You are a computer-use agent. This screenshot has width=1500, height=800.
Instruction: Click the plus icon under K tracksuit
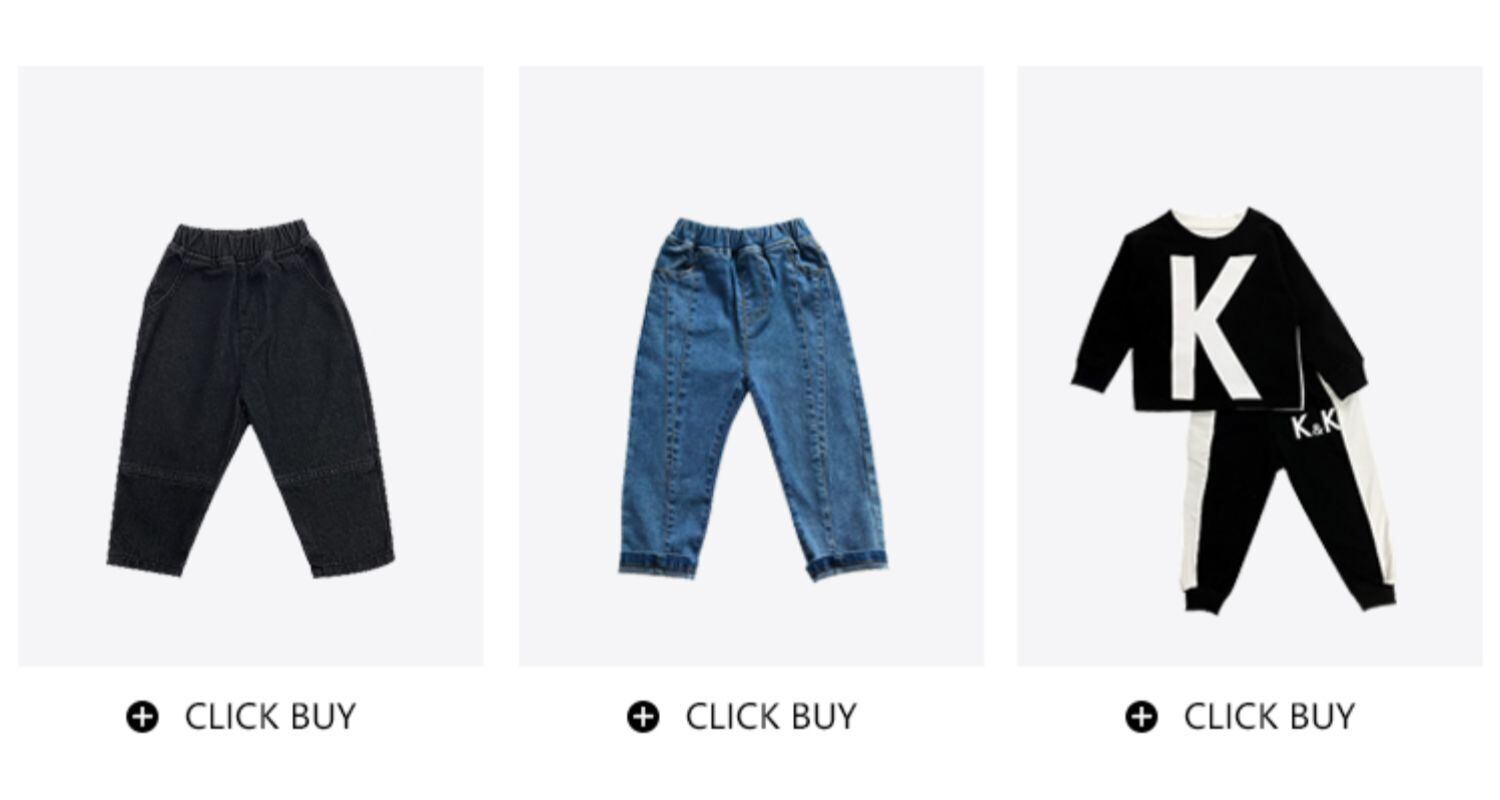[x=1141, y=717]
